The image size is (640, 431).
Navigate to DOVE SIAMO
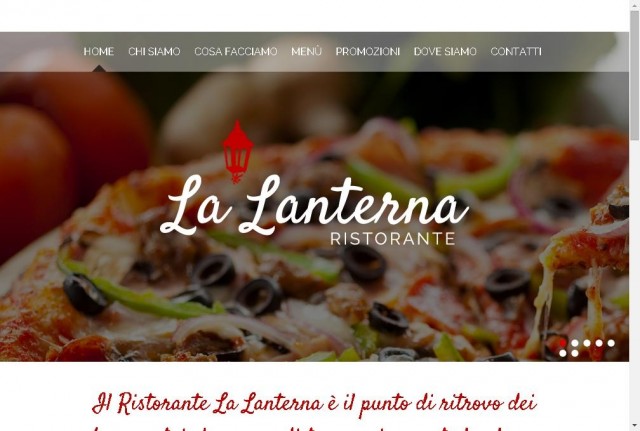445,51
